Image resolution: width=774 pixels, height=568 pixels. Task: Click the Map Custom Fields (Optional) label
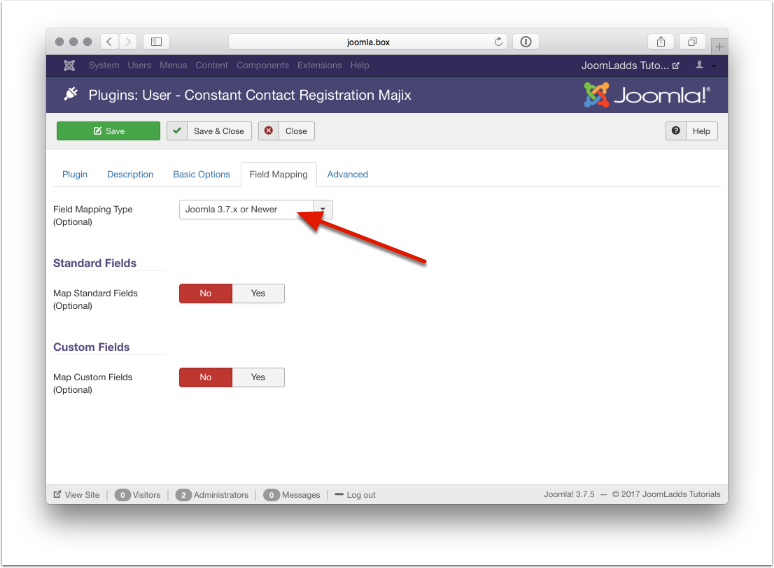tap(93, 383)
